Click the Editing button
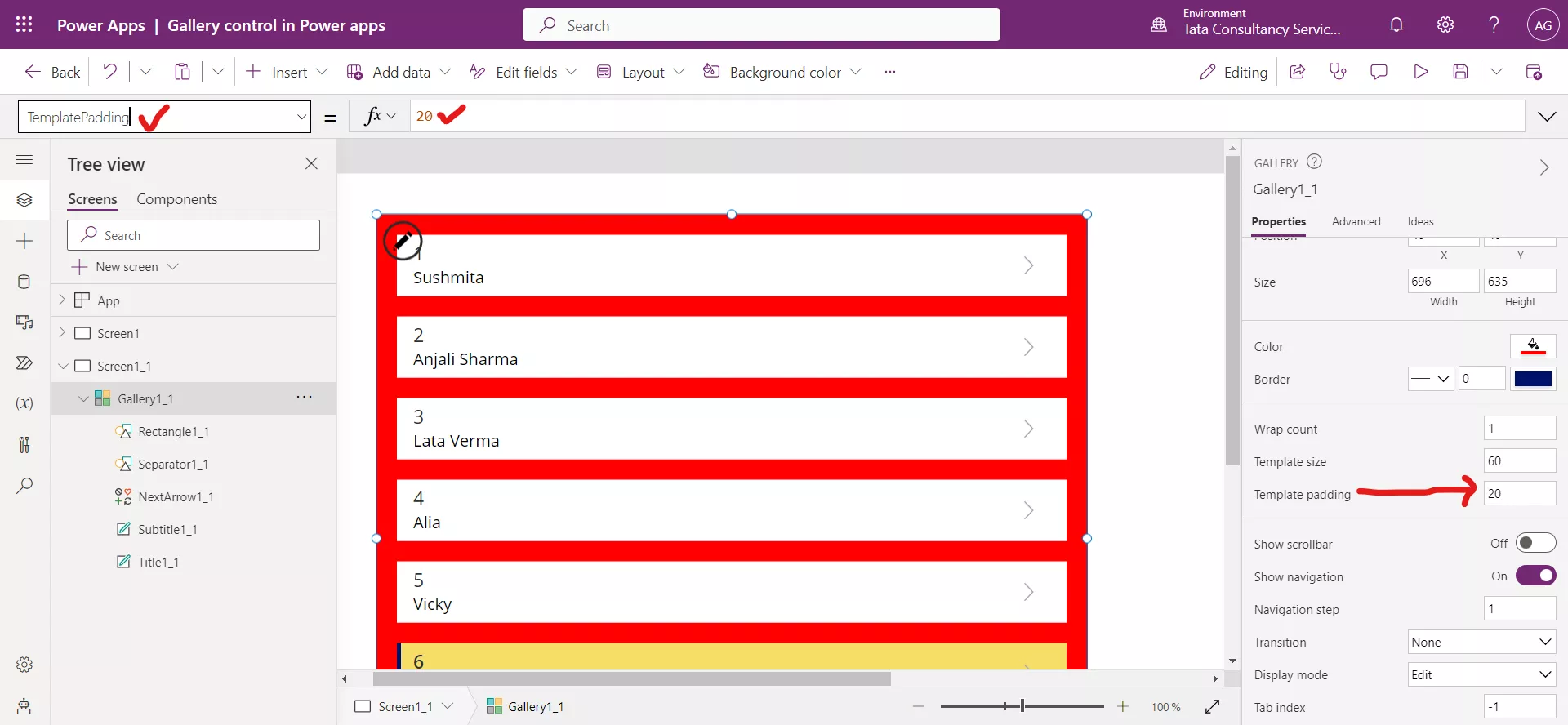This screenshot has width=1568, height=725. click(x=1233, y=72)
